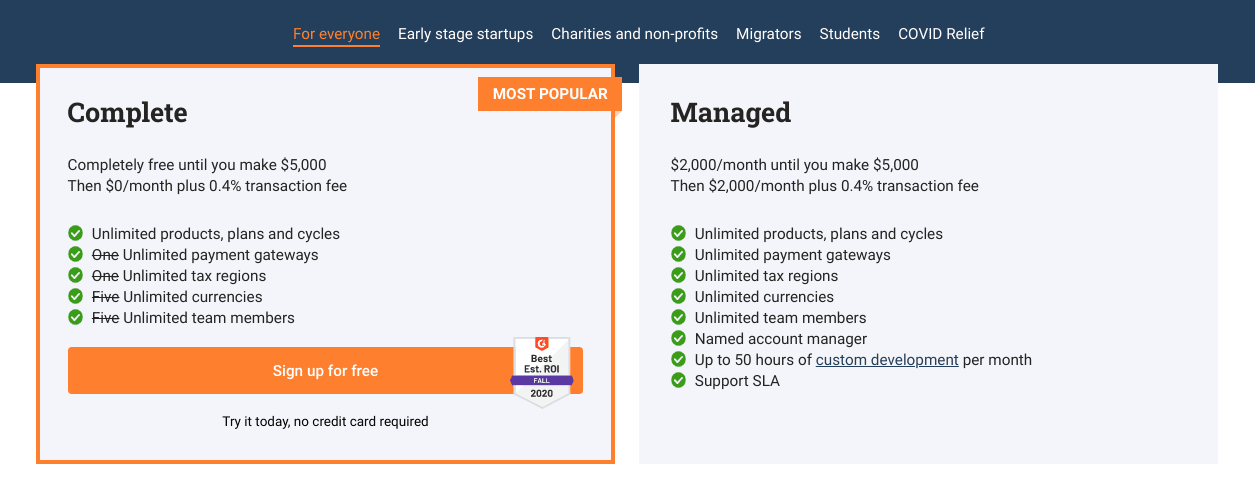Image resolution: width=1255 pixels, height=499 pixels.
Task: Click checkmark next to Unlimited tax regions in Managed
Action: (678, 276)
